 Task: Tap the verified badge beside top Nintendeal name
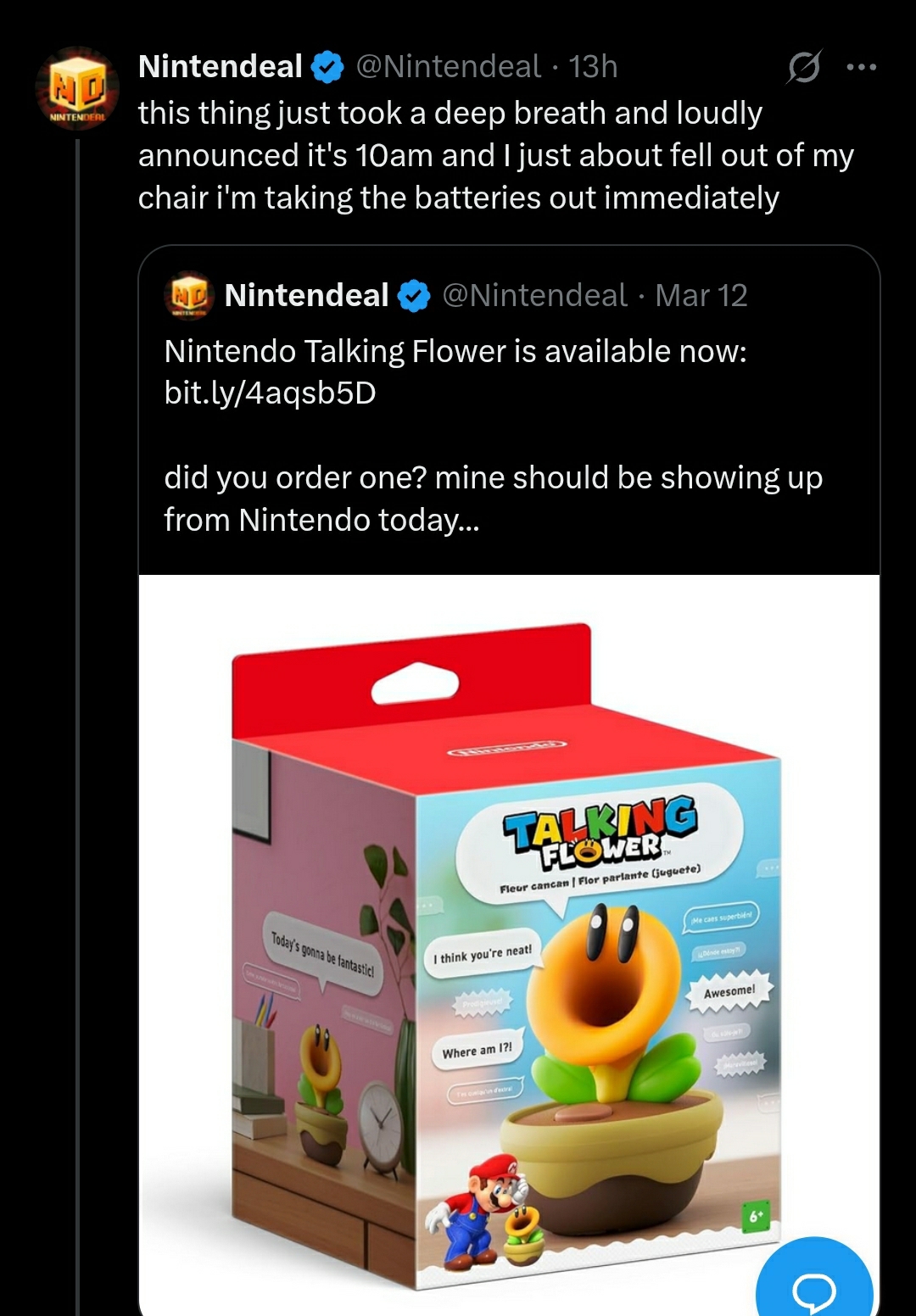(x=328, y=67)
